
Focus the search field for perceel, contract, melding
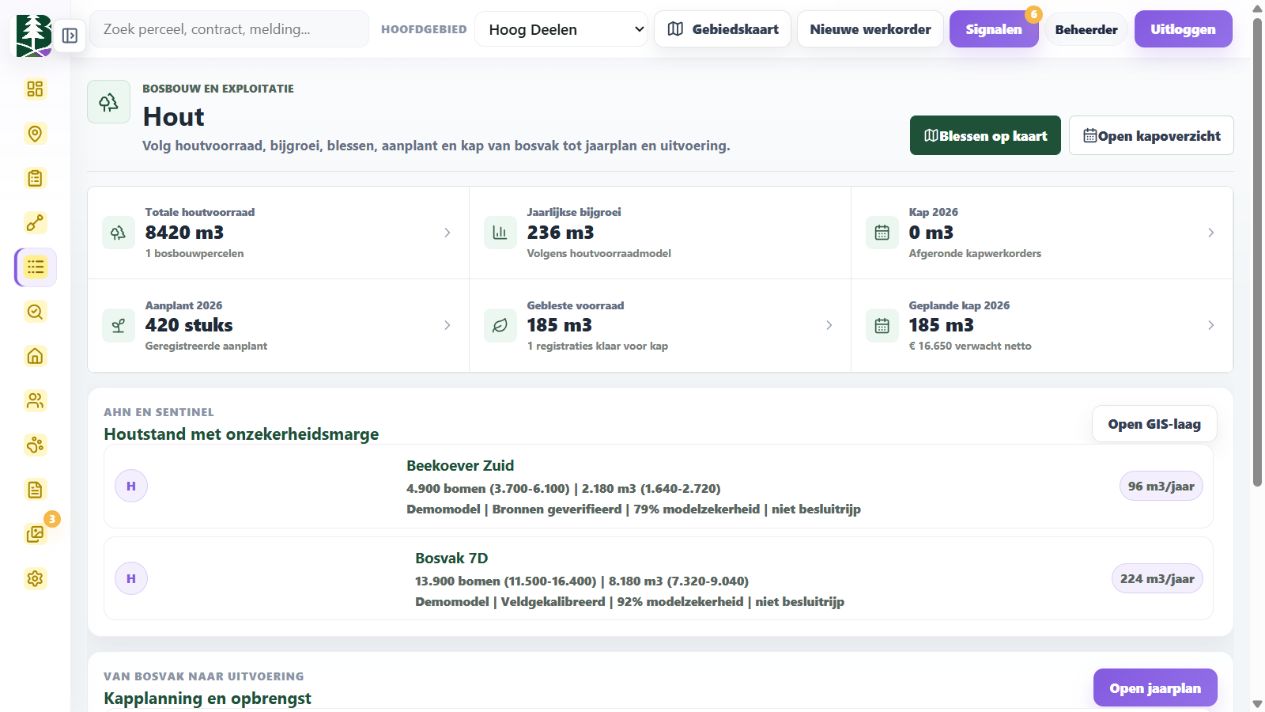pos(229,29)
